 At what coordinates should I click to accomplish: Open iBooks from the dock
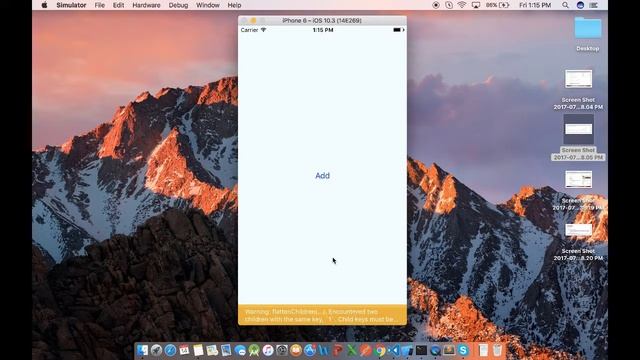click(x=296, y=350)
